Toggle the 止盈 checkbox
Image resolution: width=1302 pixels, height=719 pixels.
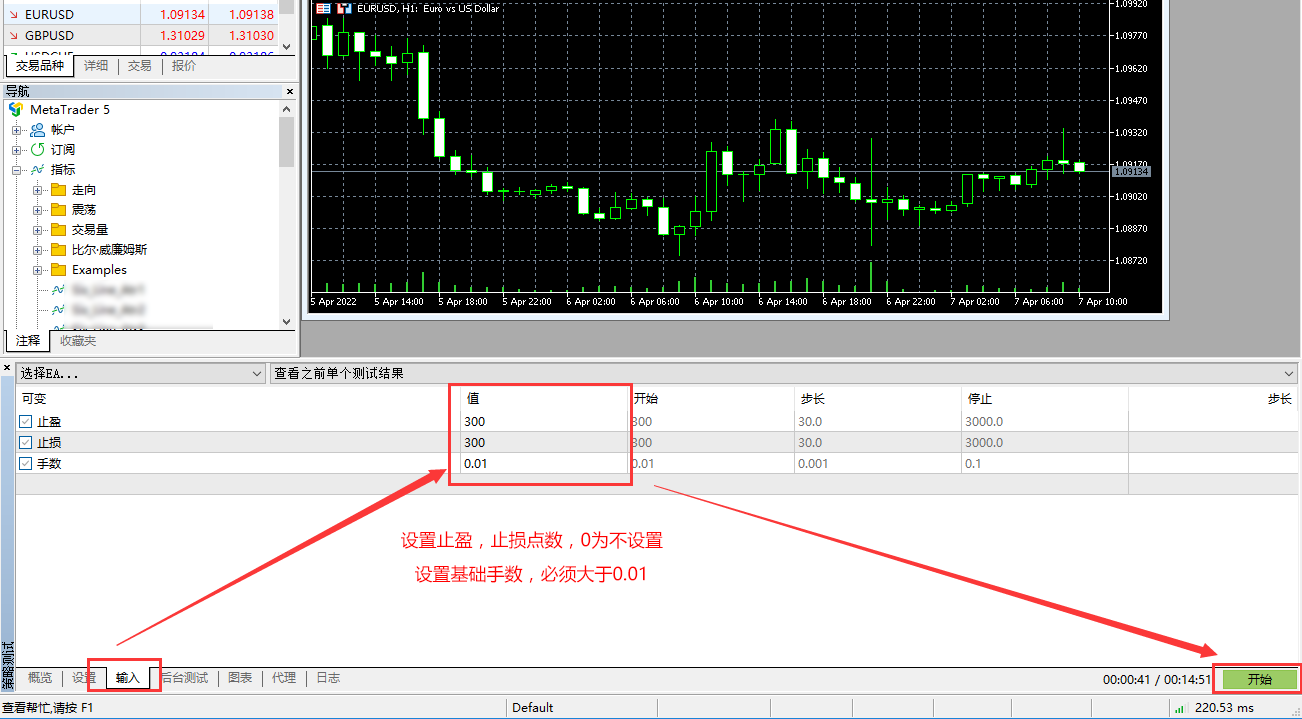pos(26,421)
